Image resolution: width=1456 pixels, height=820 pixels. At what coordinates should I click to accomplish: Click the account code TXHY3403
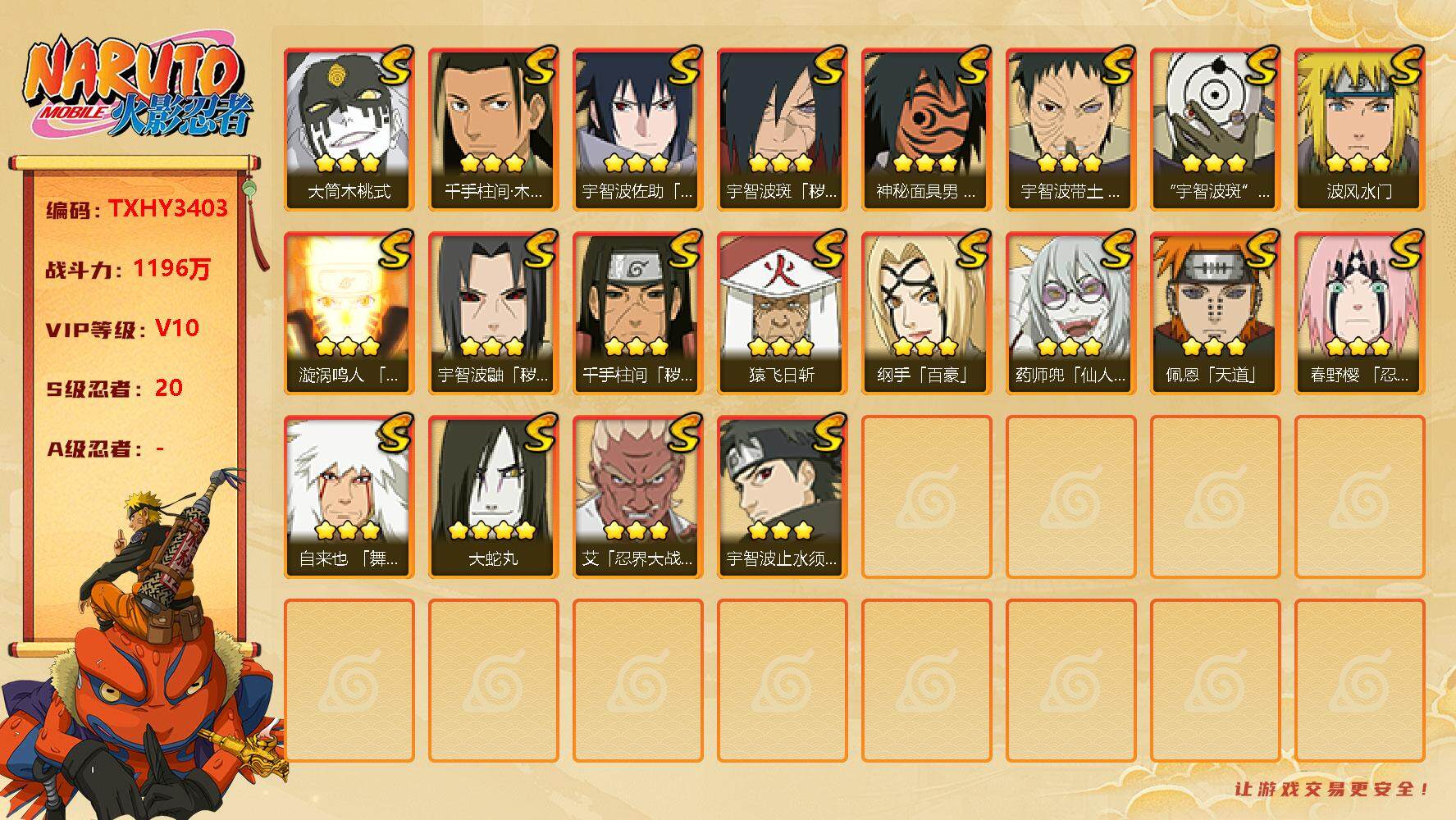click(168, 208)
